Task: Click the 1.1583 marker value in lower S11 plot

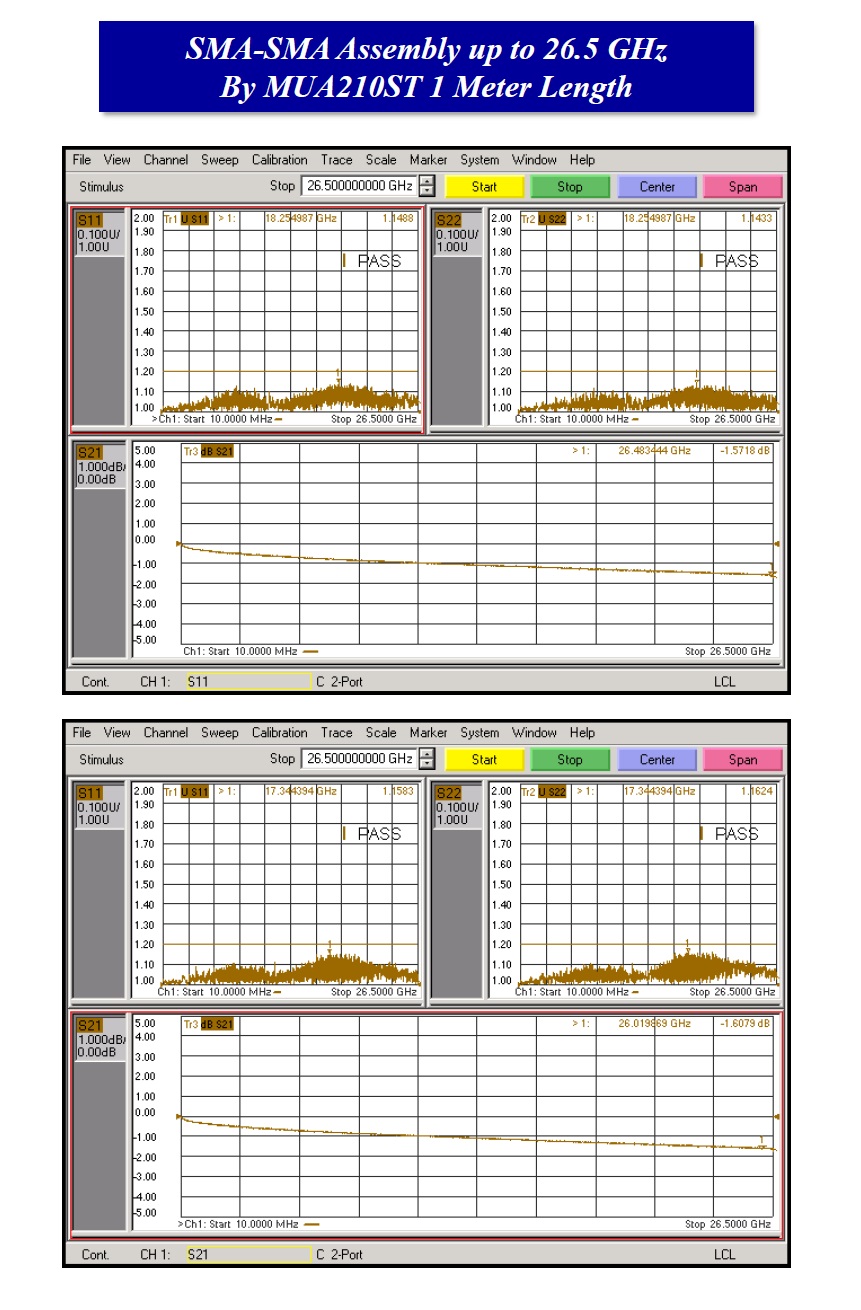Action: (x=397, y=792)
